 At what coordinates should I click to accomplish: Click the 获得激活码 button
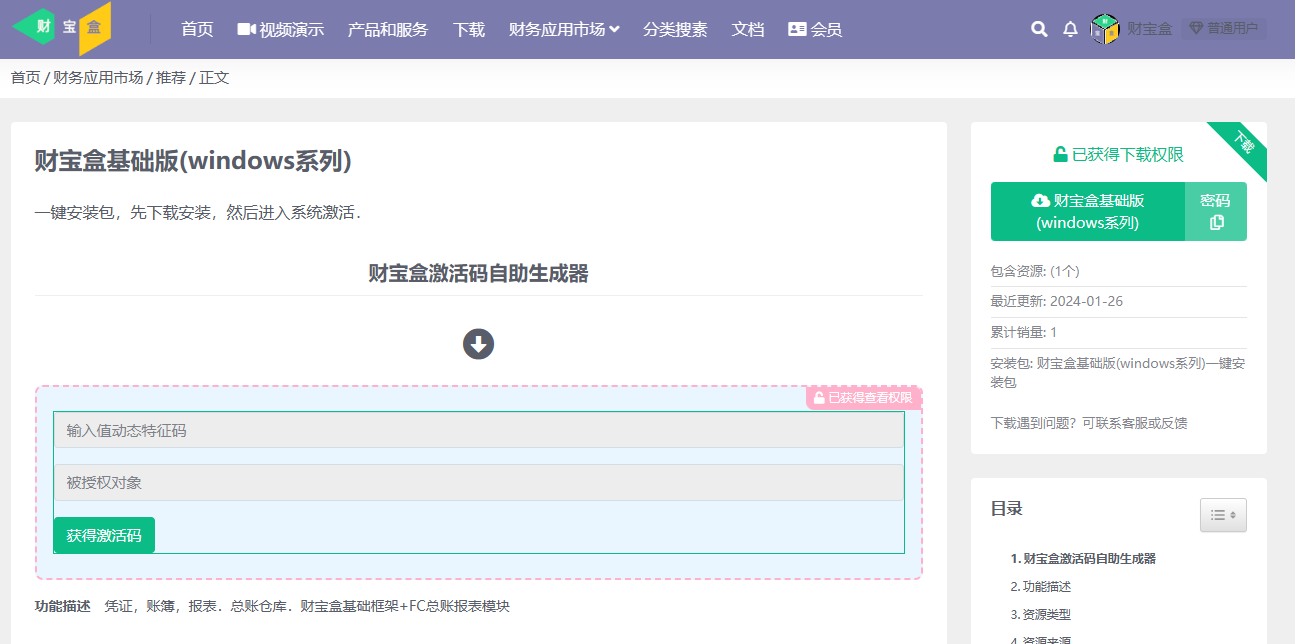tap(104, 535)
